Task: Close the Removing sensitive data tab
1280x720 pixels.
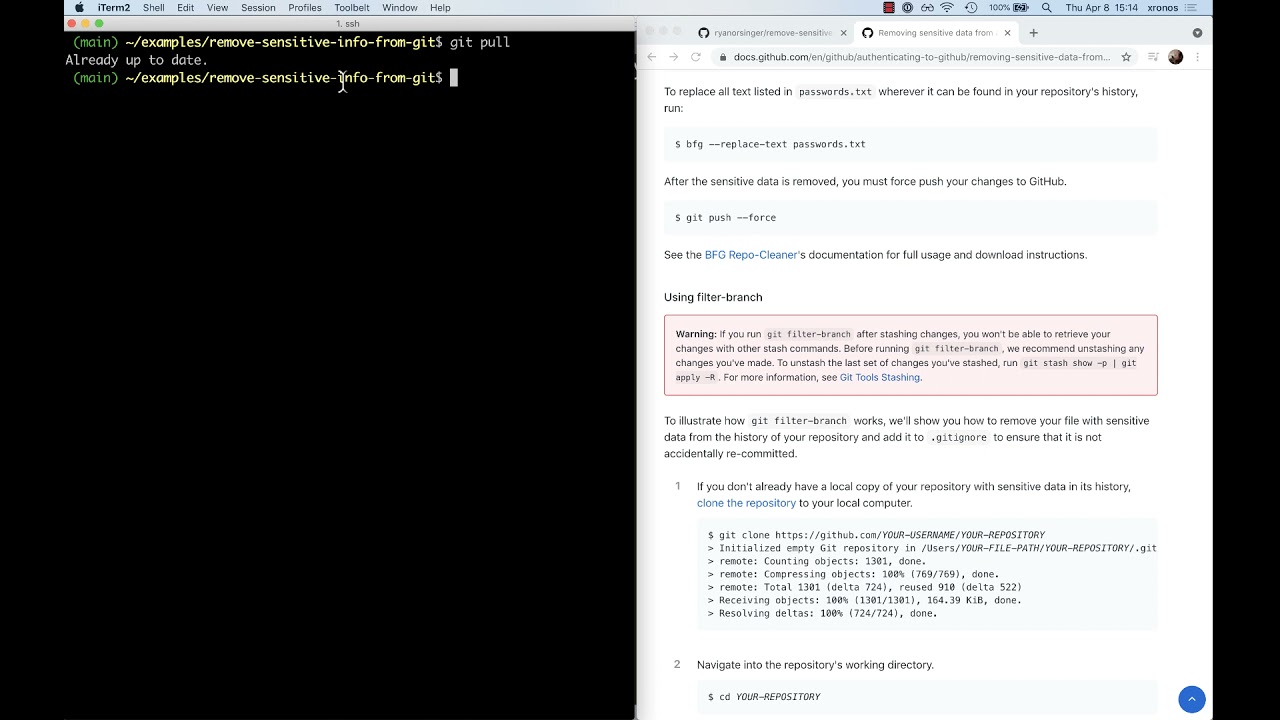Action: coord(1007,32)
